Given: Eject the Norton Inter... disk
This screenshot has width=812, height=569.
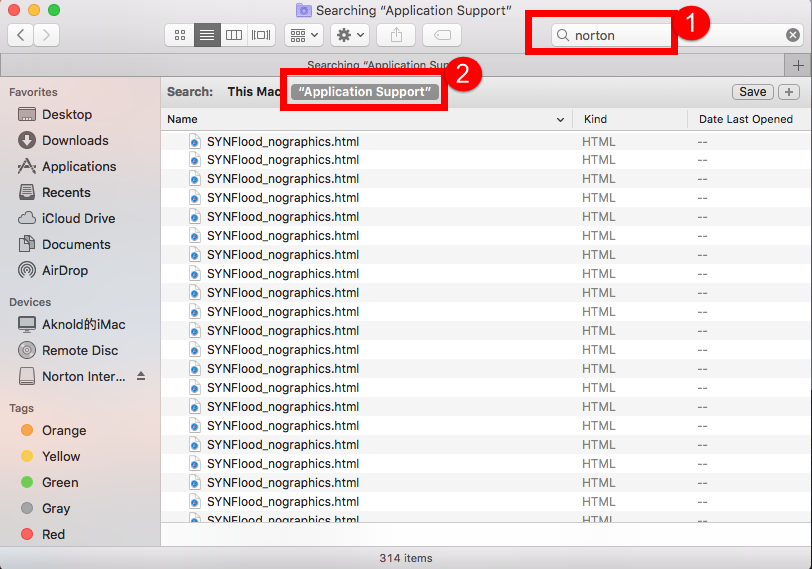Looking at the screenshot, I should (x=141, y=377).
